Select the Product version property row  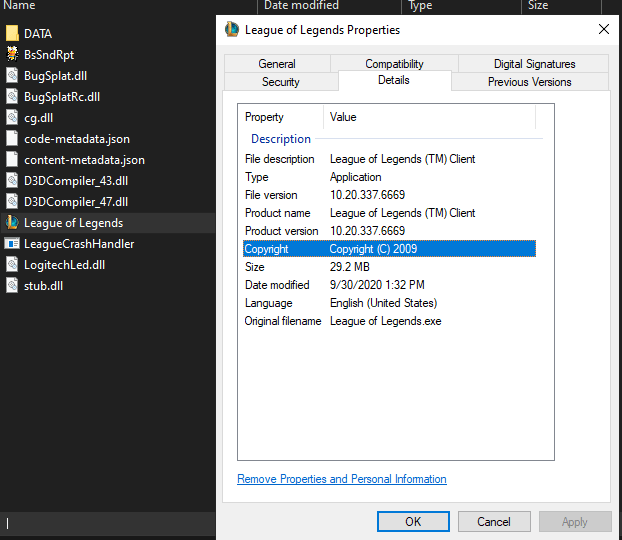pyautogui.click(x=389, y=231)
